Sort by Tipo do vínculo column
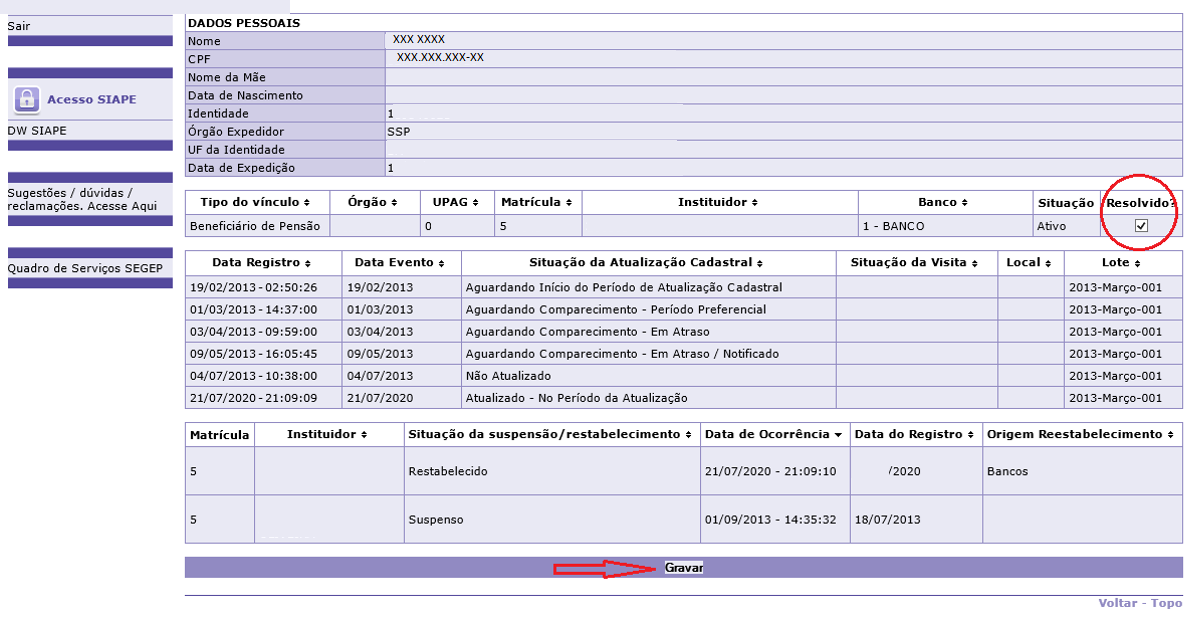The width and height of the screenshot is (1199, 621). [255, 203]
